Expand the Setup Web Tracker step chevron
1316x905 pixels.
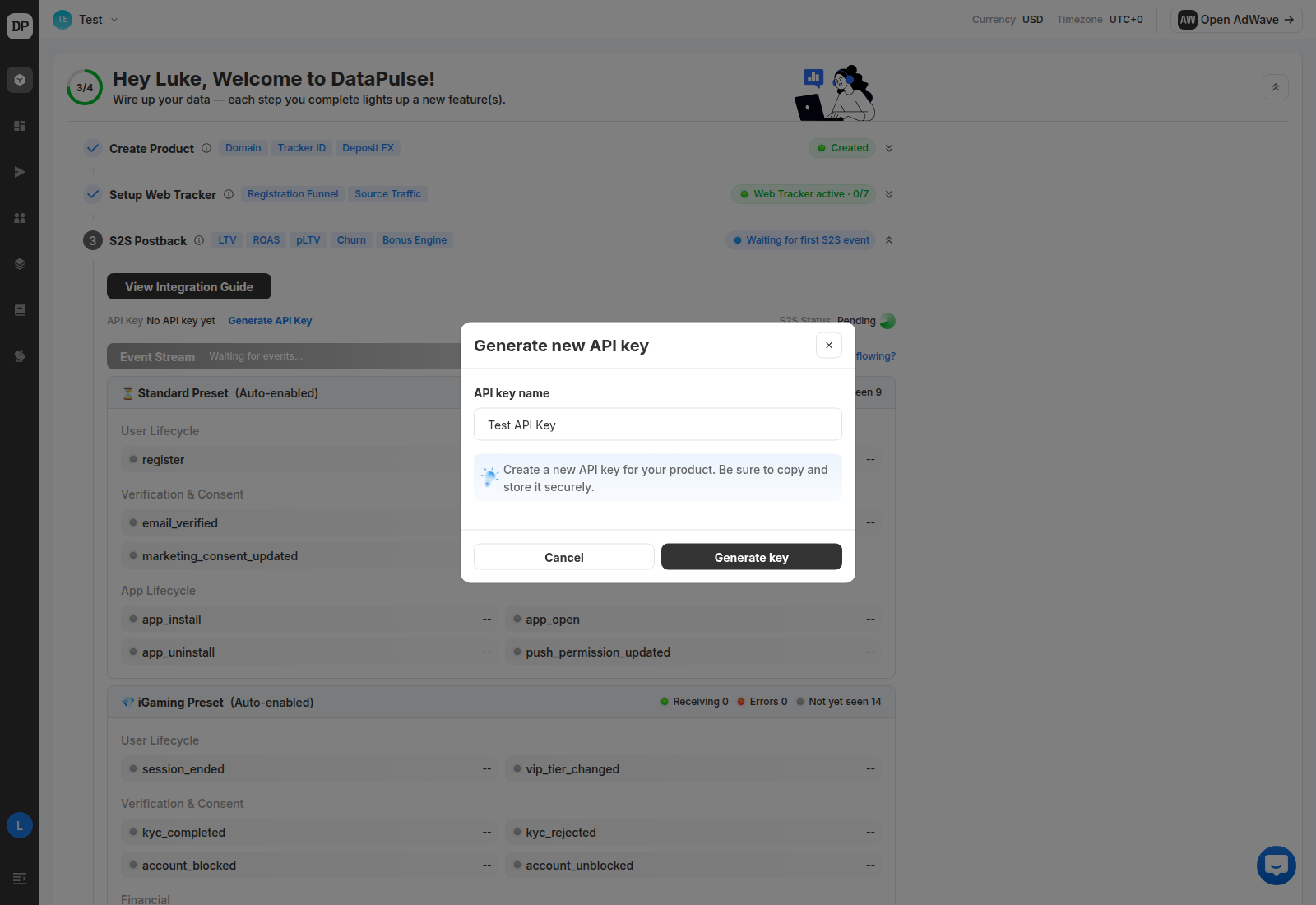click(x=889, y=194)
